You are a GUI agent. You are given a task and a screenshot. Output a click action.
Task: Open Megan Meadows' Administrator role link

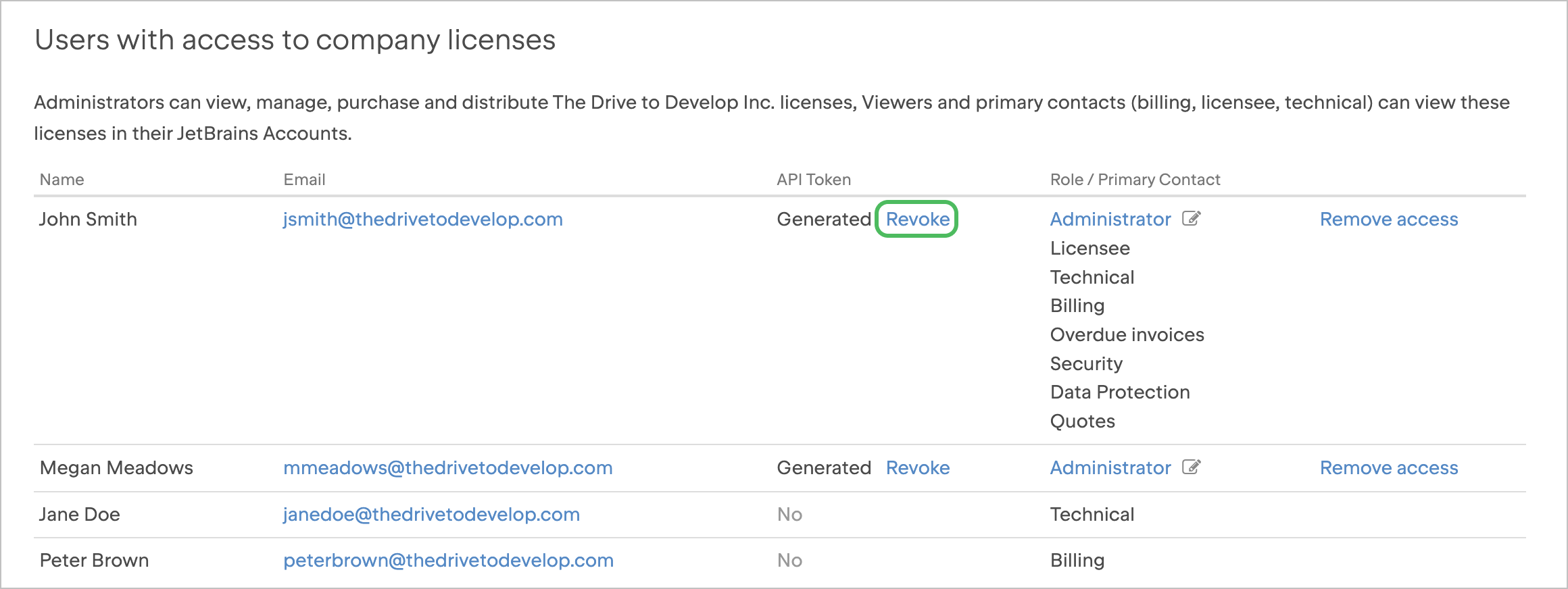[1110, 468]
